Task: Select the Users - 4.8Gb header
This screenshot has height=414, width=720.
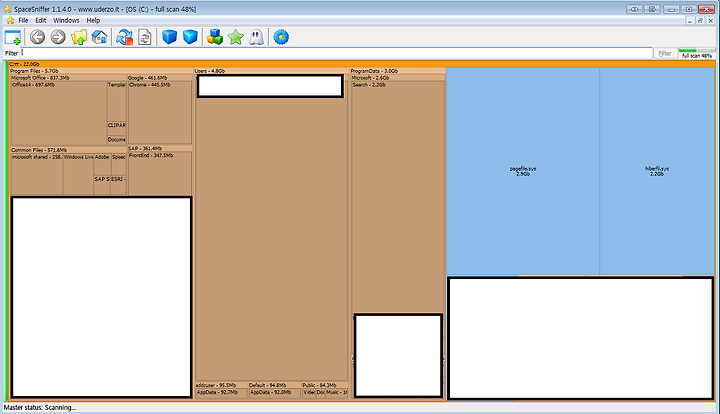Action: [271, 71]
